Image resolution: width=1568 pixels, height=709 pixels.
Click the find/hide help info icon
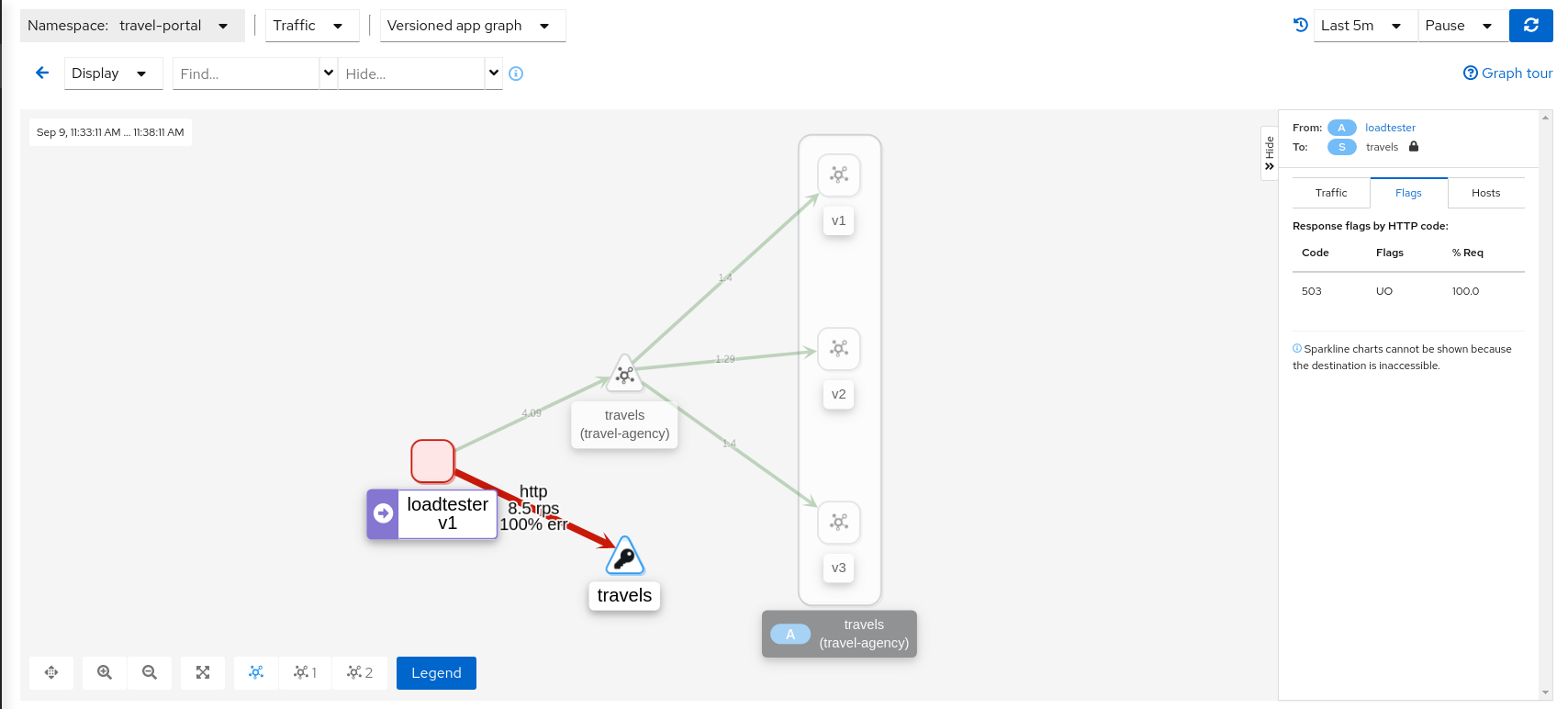tap(516, 73)
